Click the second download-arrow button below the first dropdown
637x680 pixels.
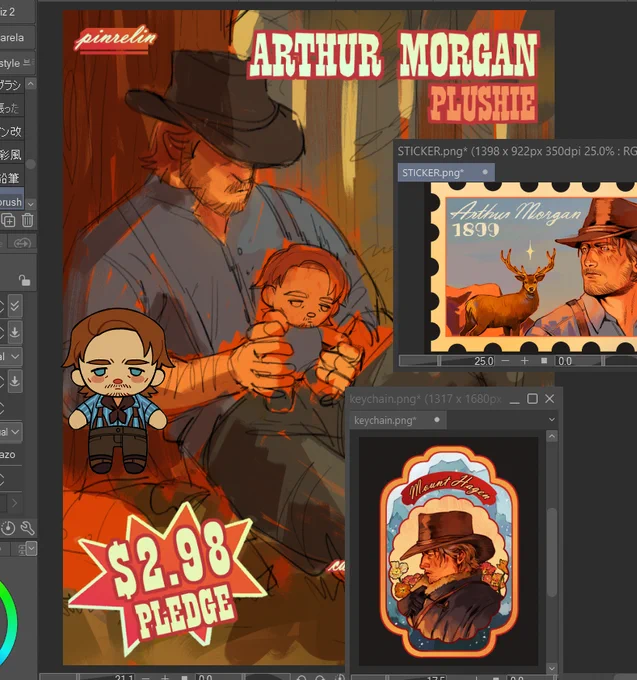tap(15, 381)
